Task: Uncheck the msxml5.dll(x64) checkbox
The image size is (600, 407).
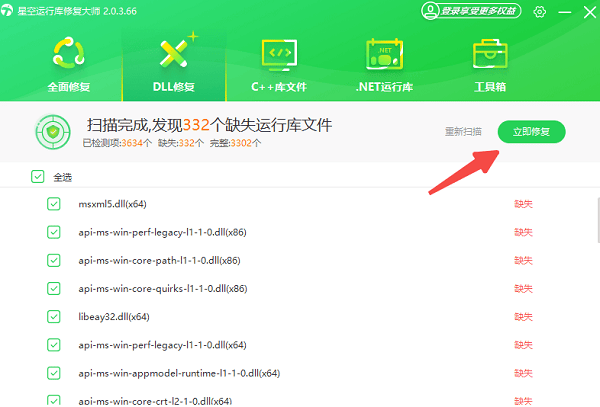Action: pos(54,204)
